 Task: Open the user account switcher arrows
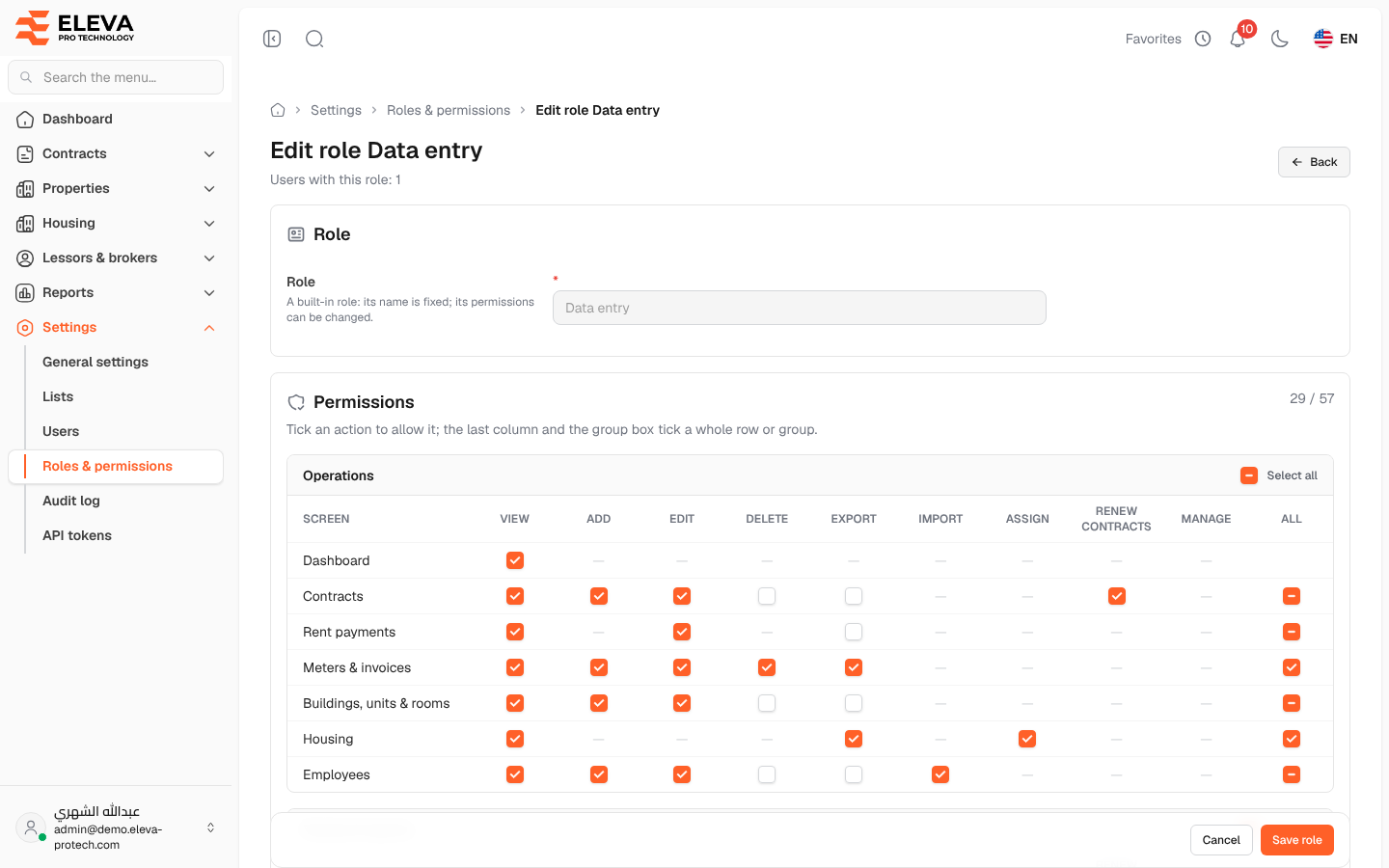[x=210, y=827]
